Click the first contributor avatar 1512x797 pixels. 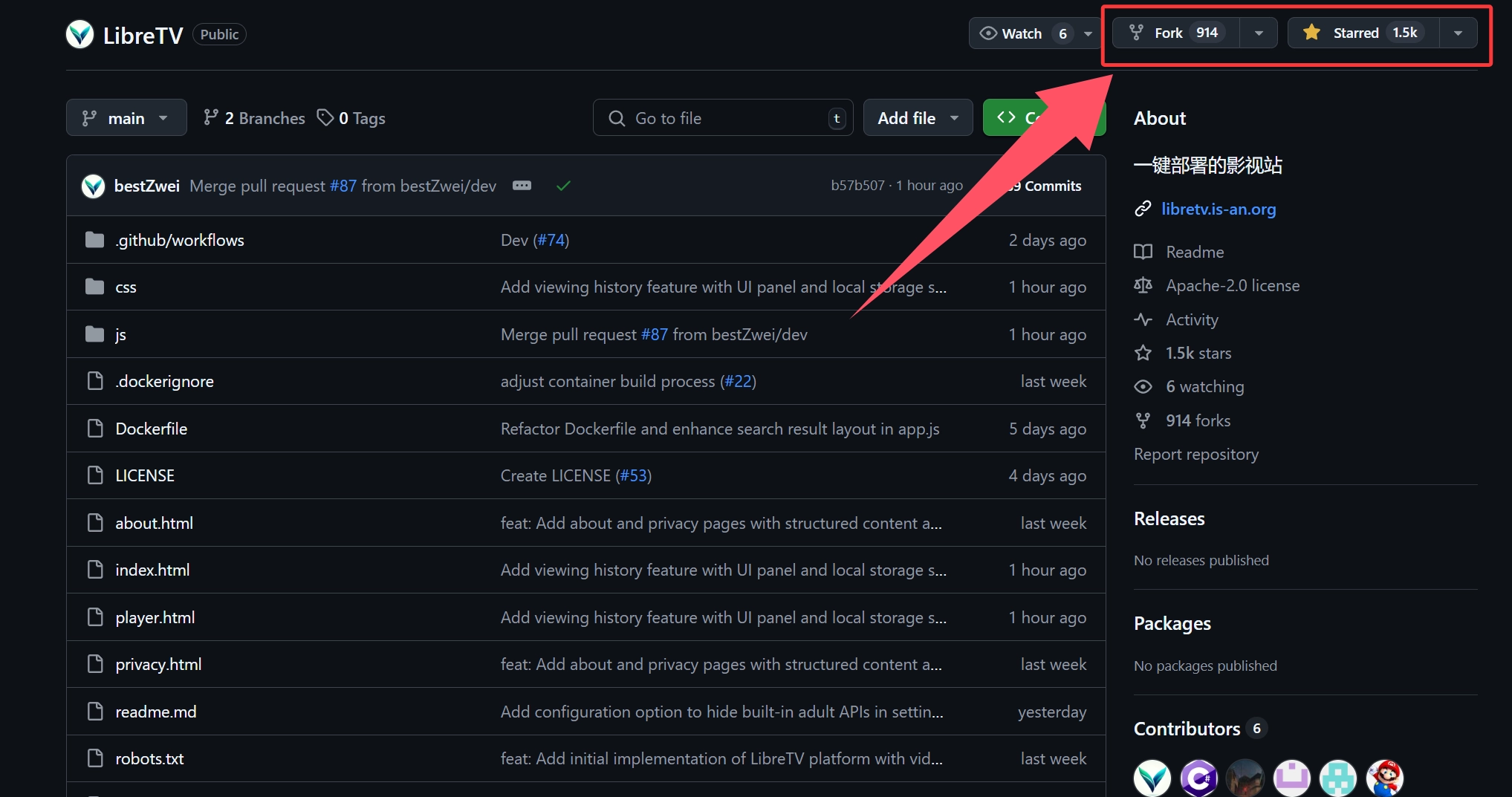tap(1152, 778)
